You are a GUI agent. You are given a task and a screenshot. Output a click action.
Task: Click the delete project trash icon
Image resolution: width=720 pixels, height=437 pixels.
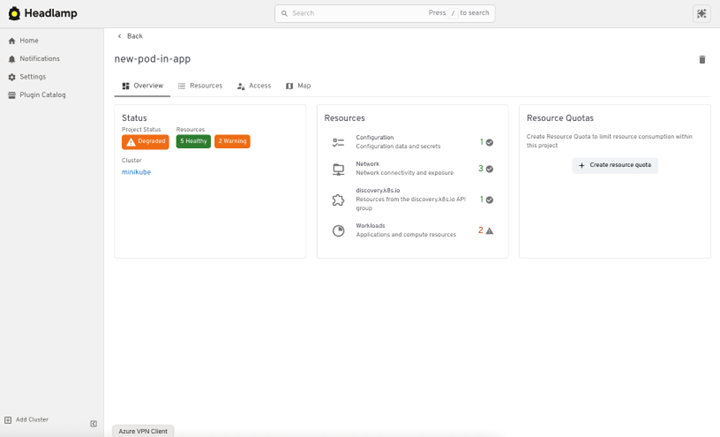(702, 60)
